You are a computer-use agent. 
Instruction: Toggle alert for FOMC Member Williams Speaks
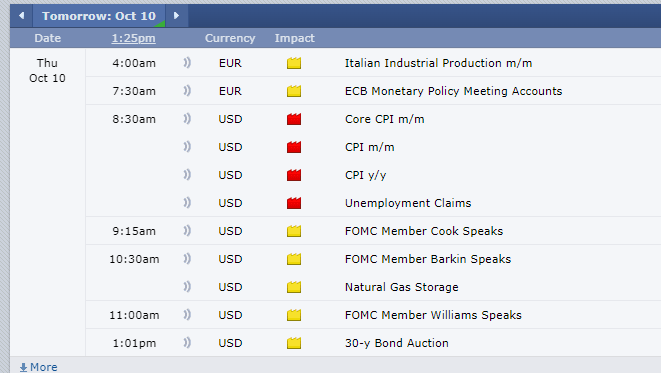[187, 315]
